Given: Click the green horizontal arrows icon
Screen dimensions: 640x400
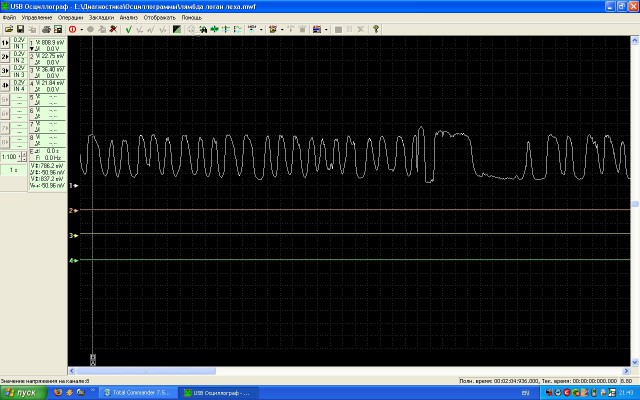Looking at the screenshot, I should (214, 29).
